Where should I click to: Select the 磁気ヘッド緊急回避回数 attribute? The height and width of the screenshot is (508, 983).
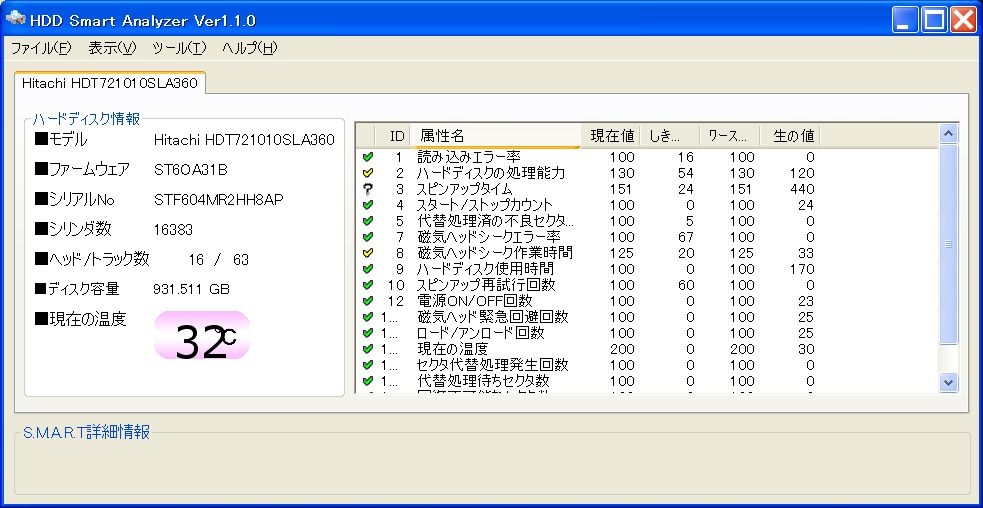pos(493,317)
